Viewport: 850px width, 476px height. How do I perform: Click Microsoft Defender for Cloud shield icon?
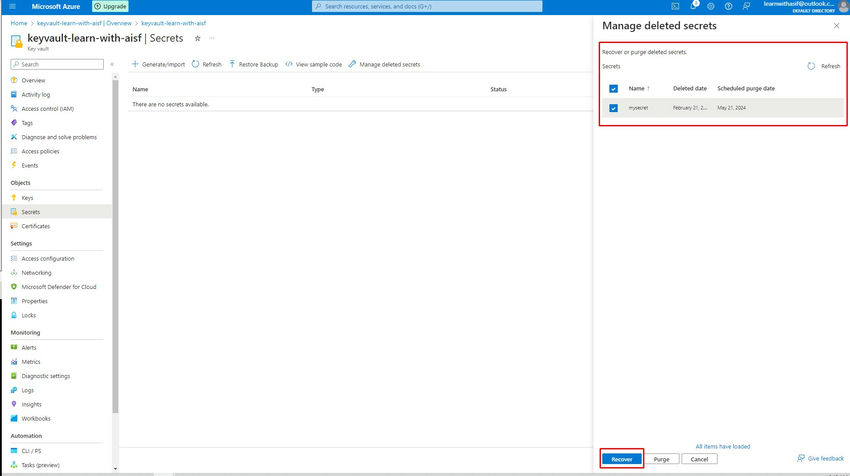[x=14, y=286]
